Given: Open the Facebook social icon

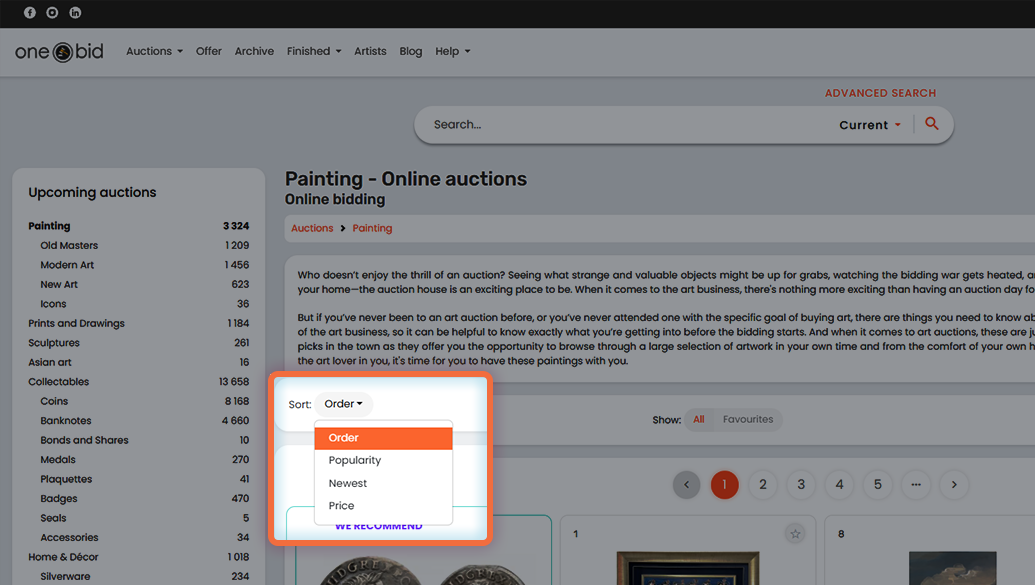Looking at the screenshot, I should [30, 13].
